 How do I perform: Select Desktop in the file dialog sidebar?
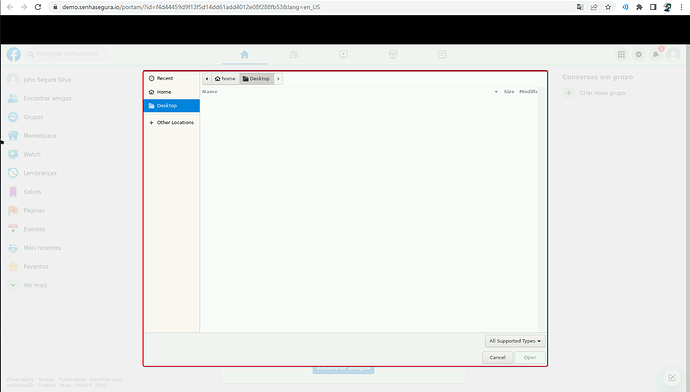pos(172,106)
